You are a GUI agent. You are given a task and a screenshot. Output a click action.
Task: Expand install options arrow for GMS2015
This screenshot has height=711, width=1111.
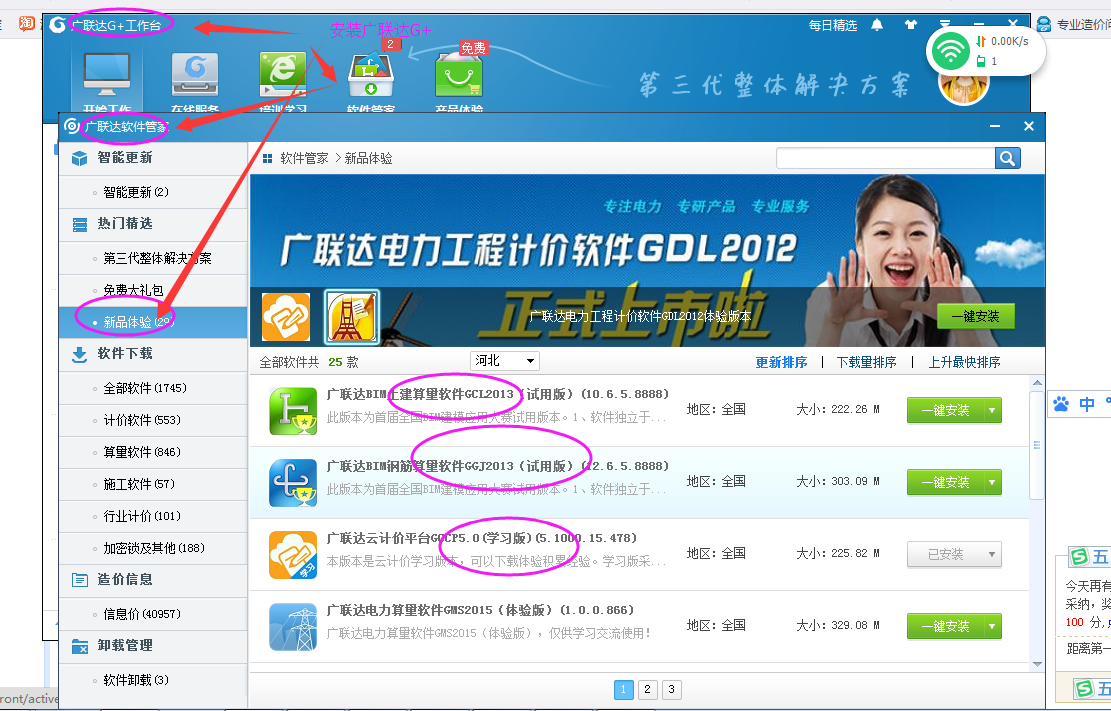[992, 627]
